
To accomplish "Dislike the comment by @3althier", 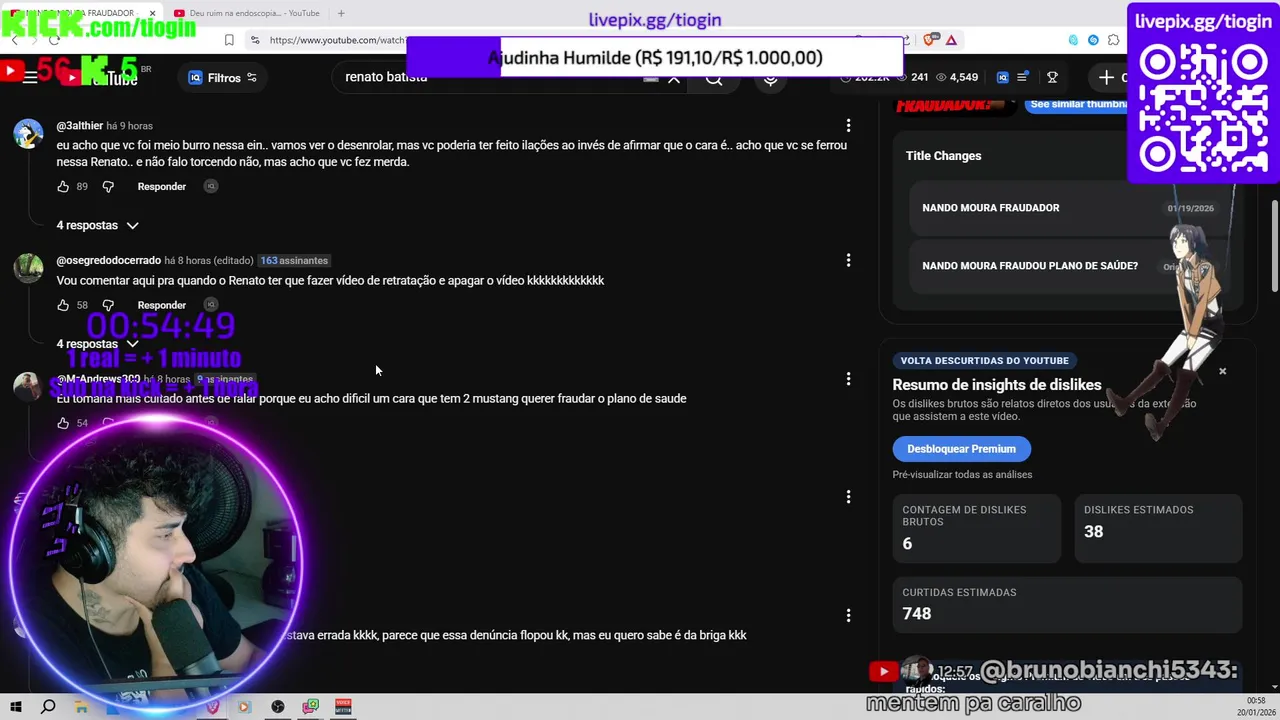I will pos(108,186).
